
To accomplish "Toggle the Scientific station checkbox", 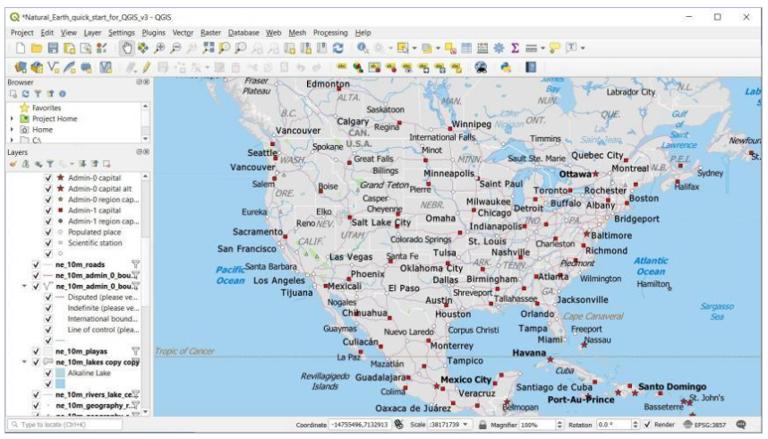I will 48,243.
